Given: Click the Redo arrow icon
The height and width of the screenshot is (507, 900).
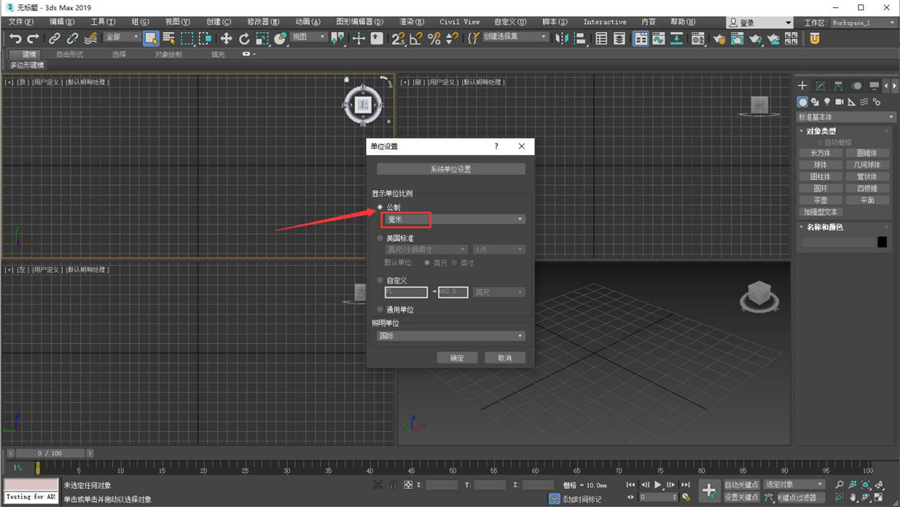Looking at the screenshot, I should point(33,38).
